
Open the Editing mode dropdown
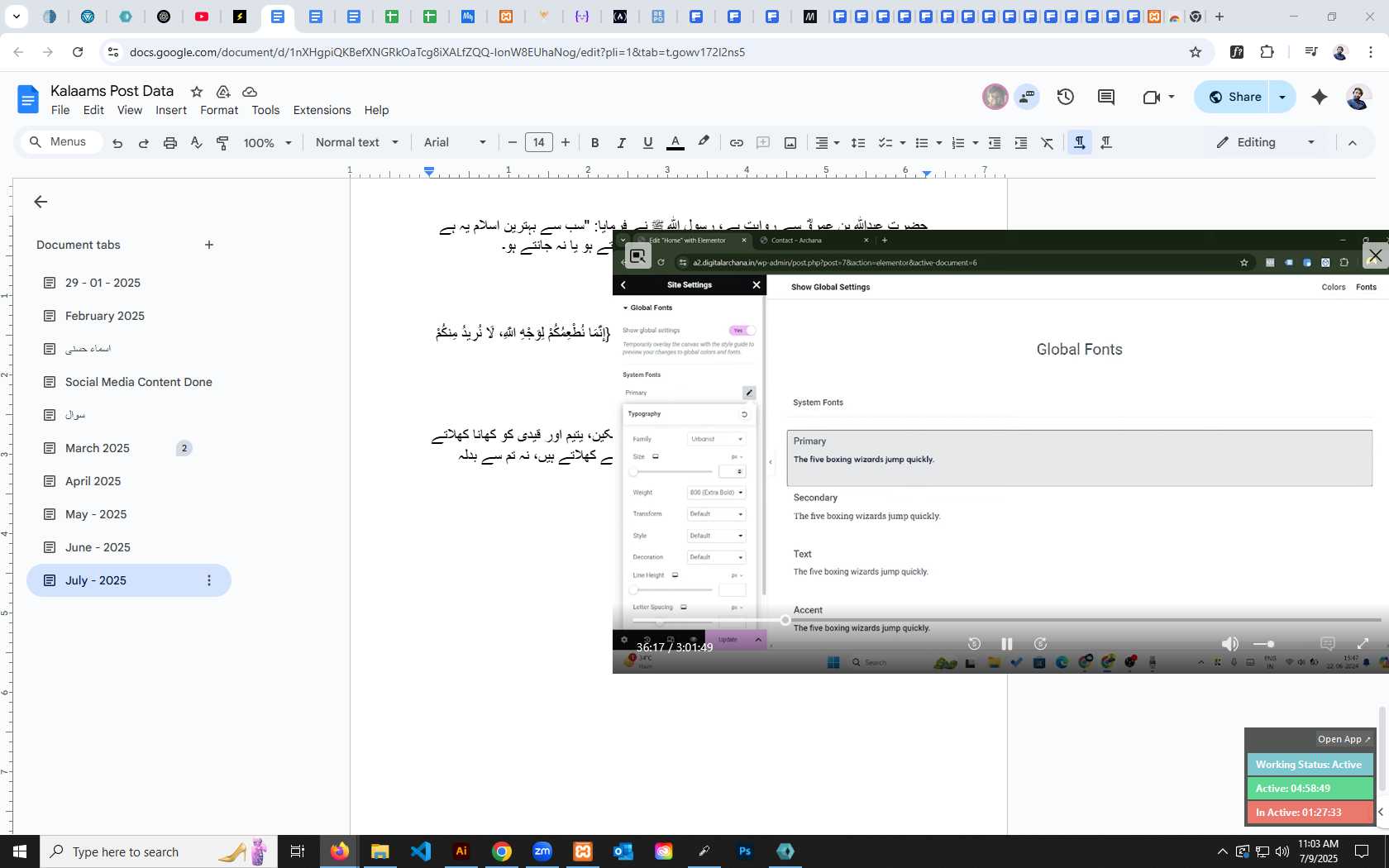click(1266, 142)
